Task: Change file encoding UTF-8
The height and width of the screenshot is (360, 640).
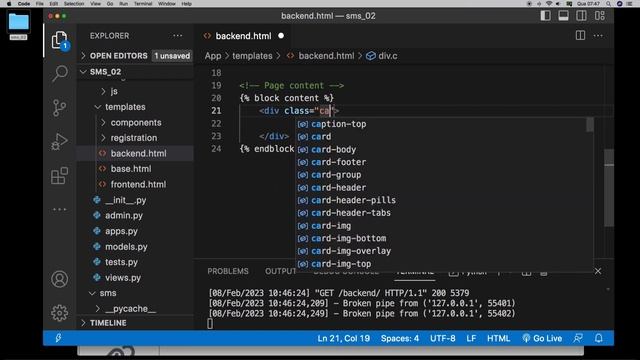Action: pos(442,338)
